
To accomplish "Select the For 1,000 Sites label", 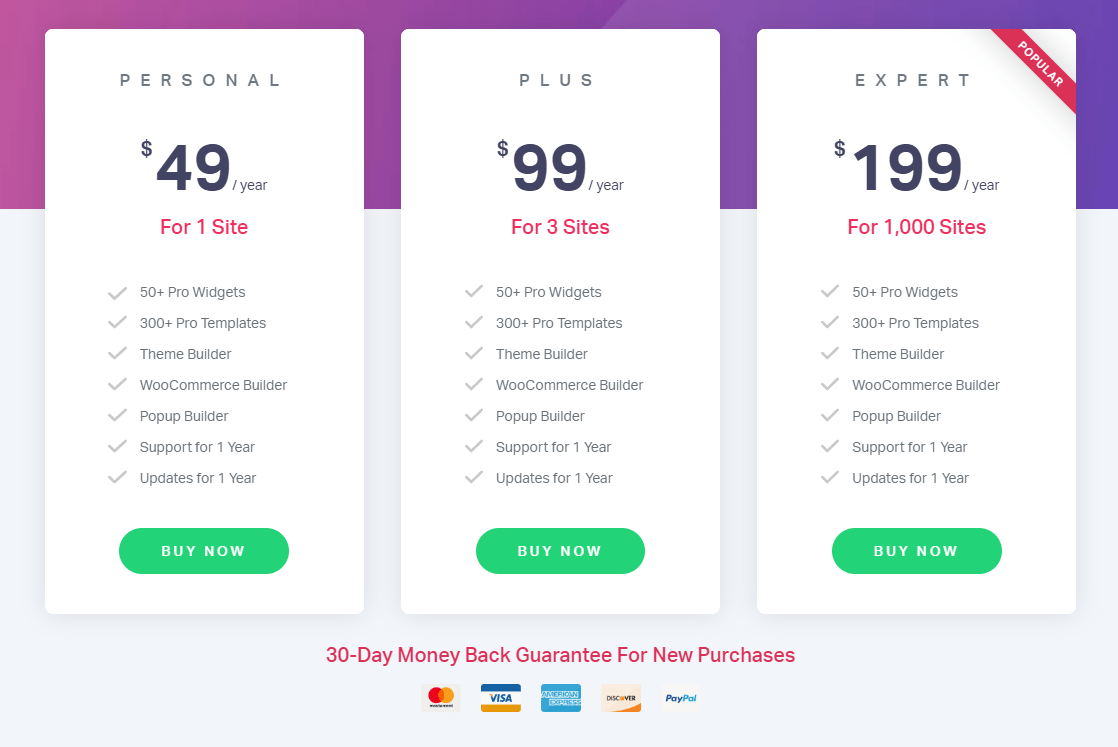I will (917, 227).
